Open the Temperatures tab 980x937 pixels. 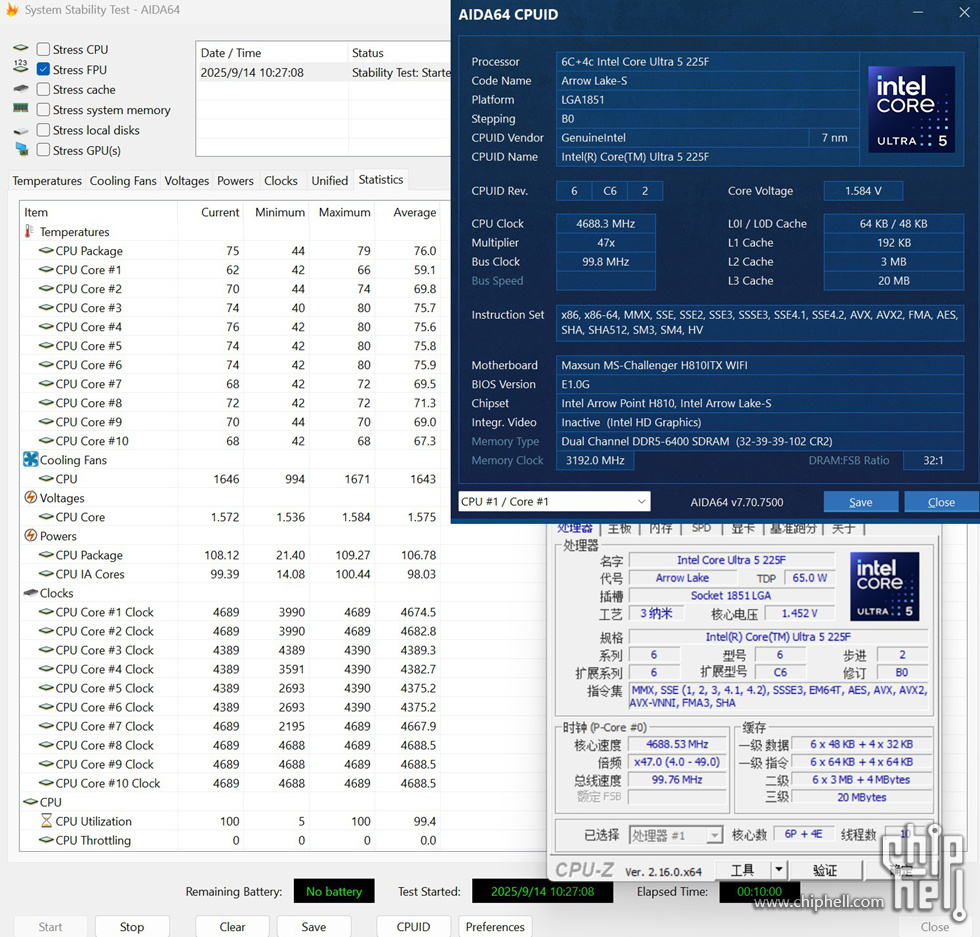(47, 181)
